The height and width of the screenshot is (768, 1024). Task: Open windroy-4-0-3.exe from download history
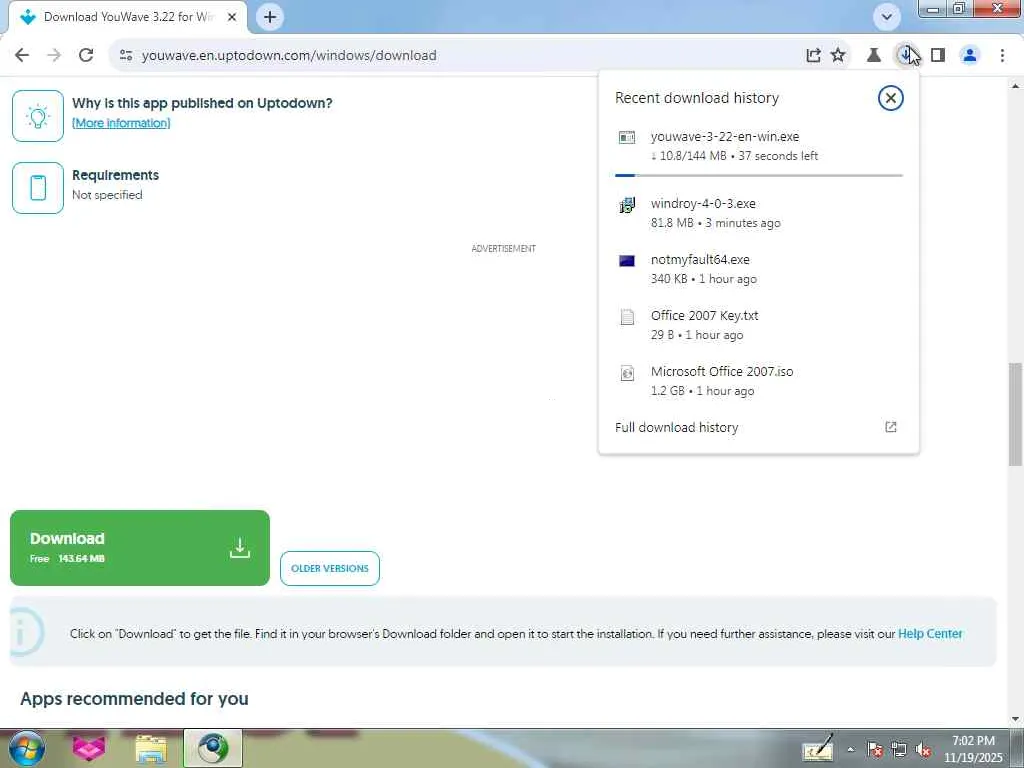point(759,213)
